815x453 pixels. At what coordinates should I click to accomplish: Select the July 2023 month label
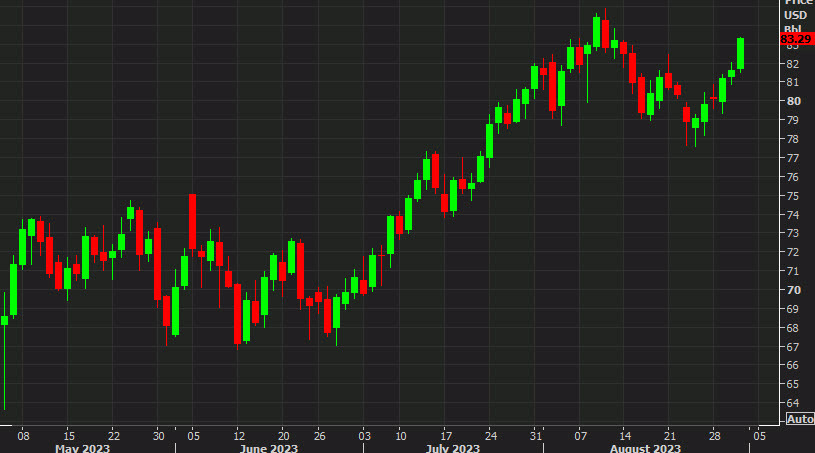pos(452,448)
